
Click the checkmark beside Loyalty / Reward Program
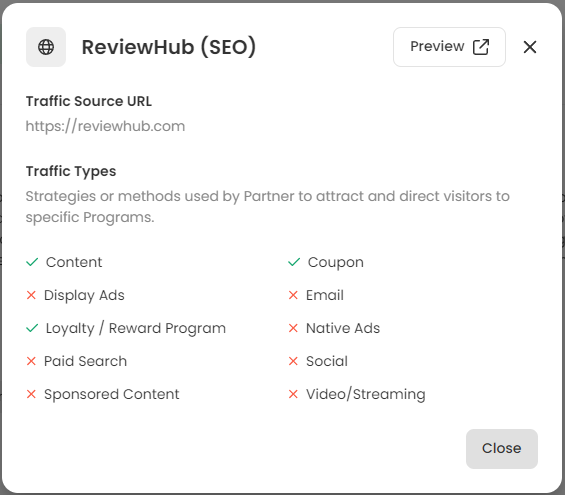coord(32,328)
